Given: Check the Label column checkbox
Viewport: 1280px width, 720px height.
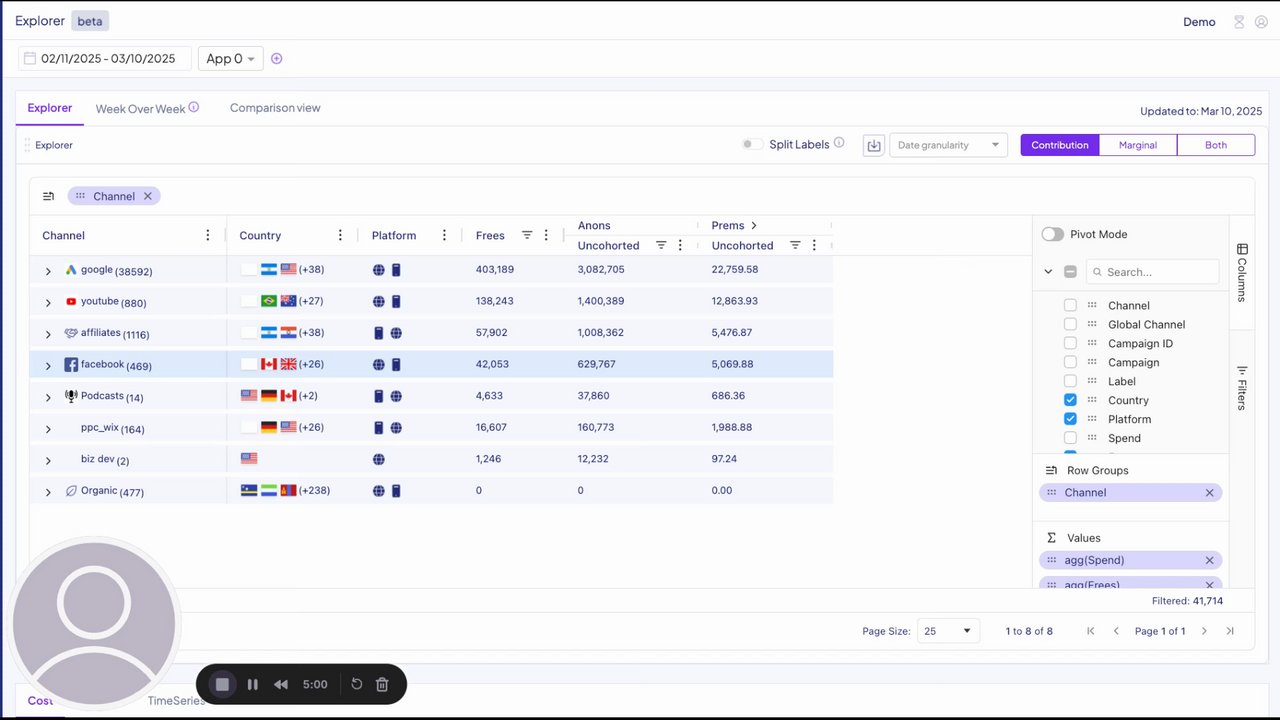Looking at the screenshot, I should point(1070,381).
